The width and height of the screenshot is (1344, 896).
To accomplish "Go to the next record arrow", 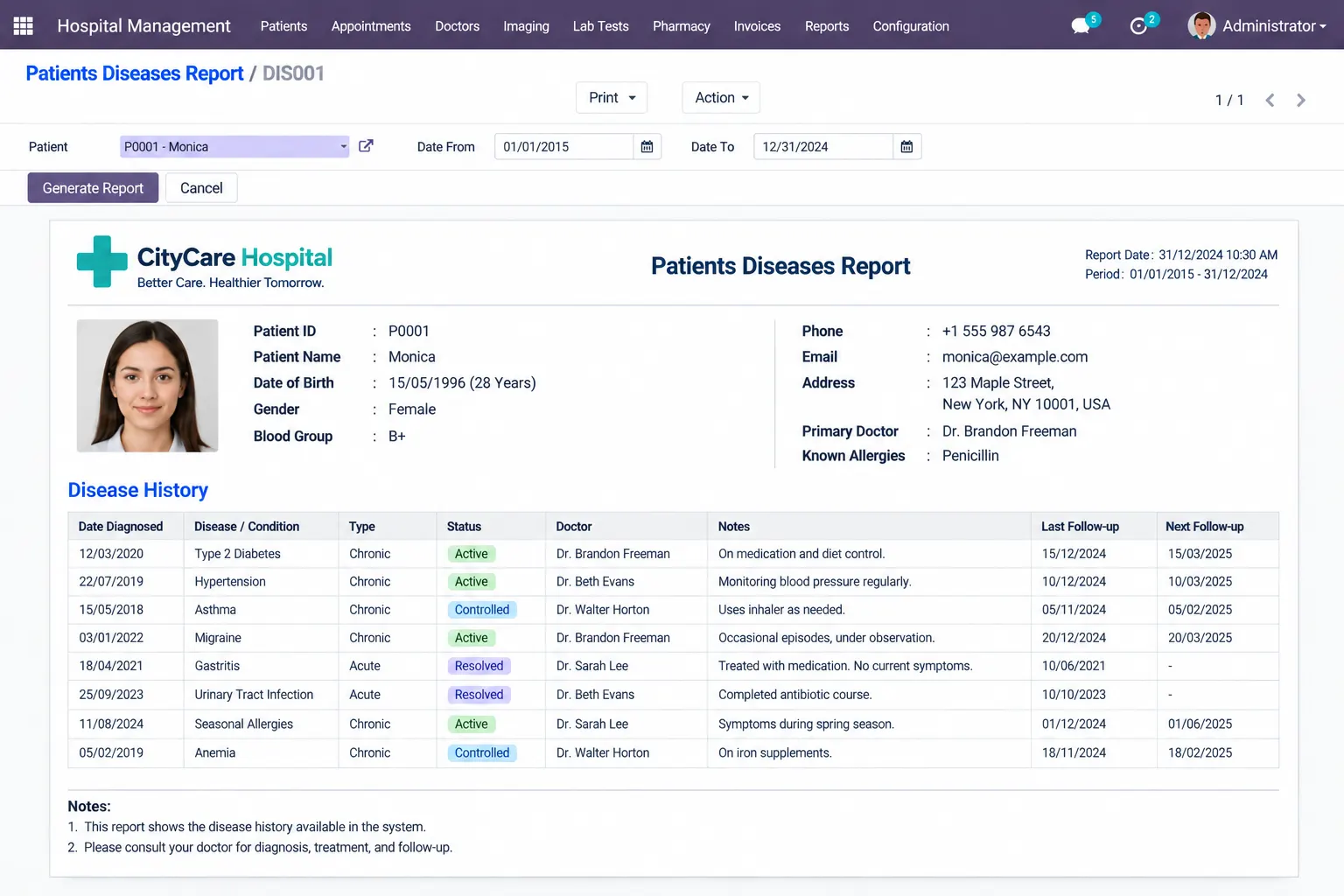I will (x=1301, y=100).
